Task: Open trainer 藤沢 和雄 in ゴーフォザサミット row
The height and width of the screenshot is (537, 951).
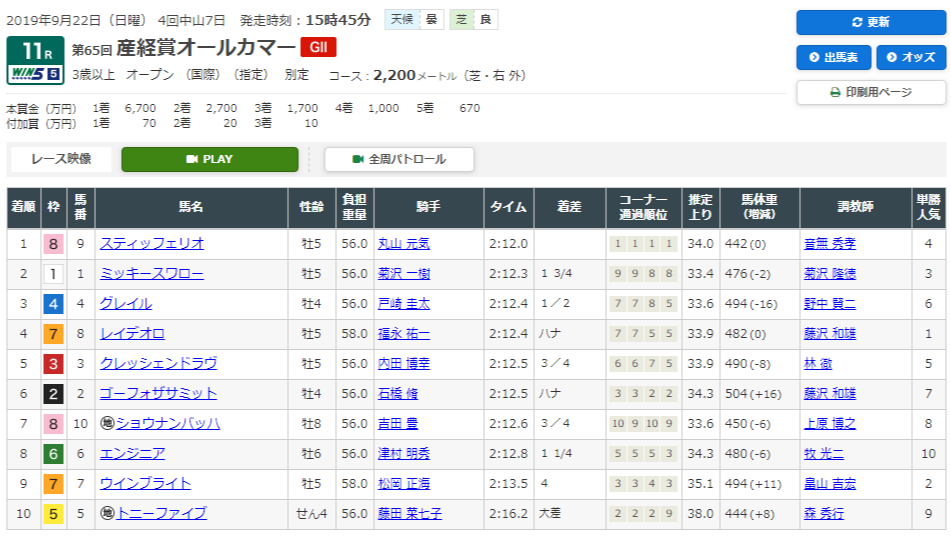Action: (830, 394)
